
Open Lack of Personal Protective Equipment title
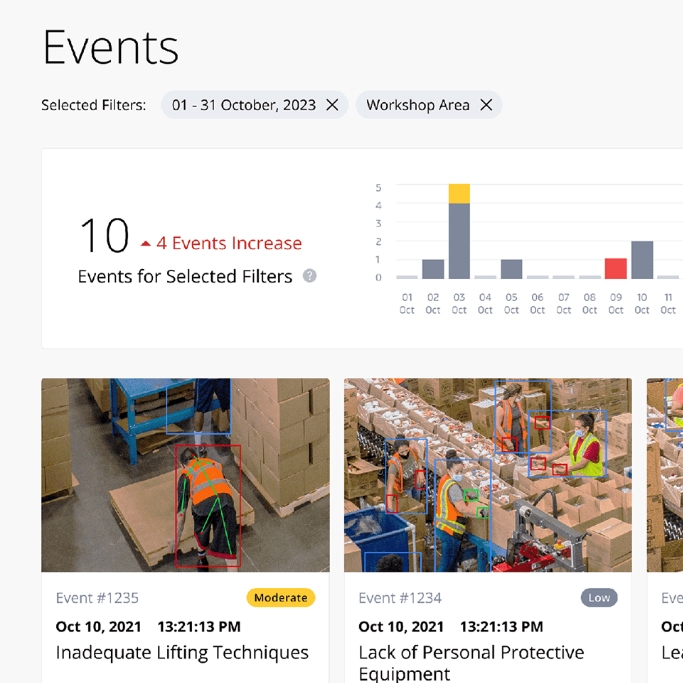coord(471,663)
